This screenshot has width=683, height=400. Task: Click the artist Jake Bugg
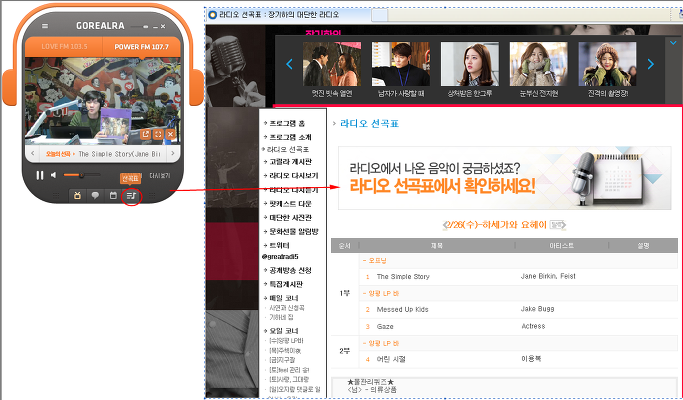(538, 309)
